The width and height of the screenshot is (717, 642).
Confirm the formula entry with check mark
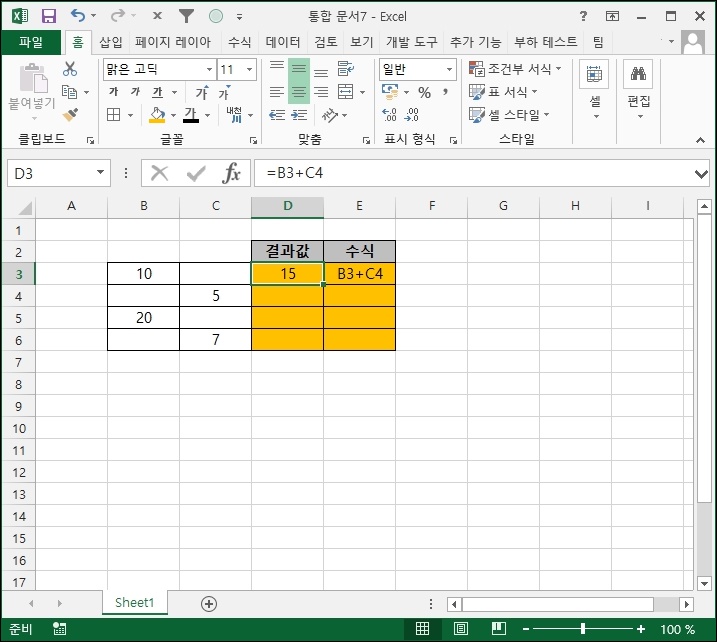click(x=196, y=173)
